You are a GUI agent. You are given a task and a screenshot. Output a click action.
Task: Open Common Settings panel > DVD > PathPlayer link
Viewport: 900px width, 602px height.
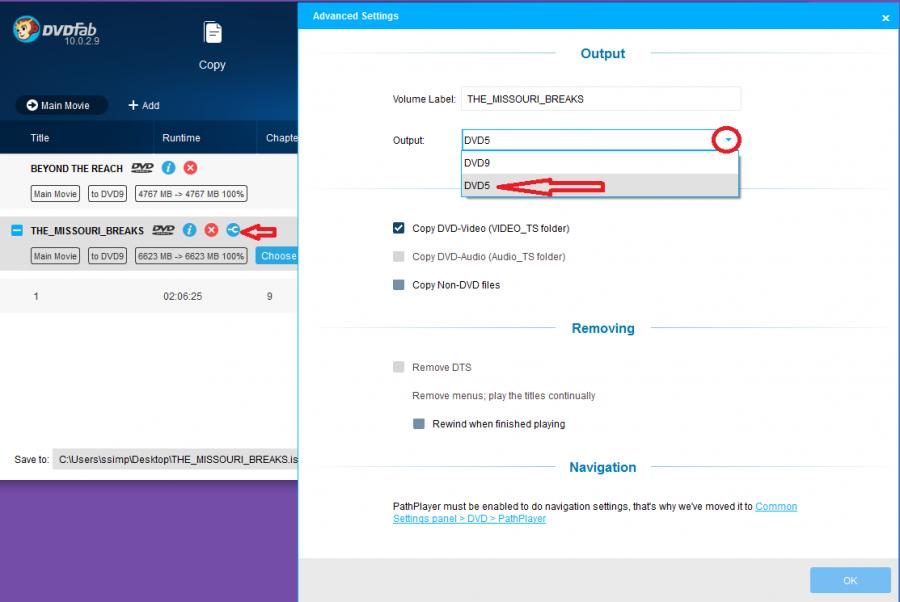(x=595, y=512)
